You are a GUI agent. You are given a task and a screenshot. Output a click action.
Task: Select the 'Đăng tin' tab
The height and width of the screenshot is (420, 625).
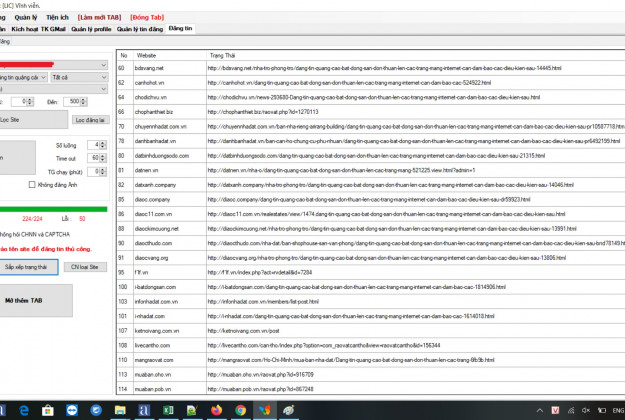coord(180,28)
